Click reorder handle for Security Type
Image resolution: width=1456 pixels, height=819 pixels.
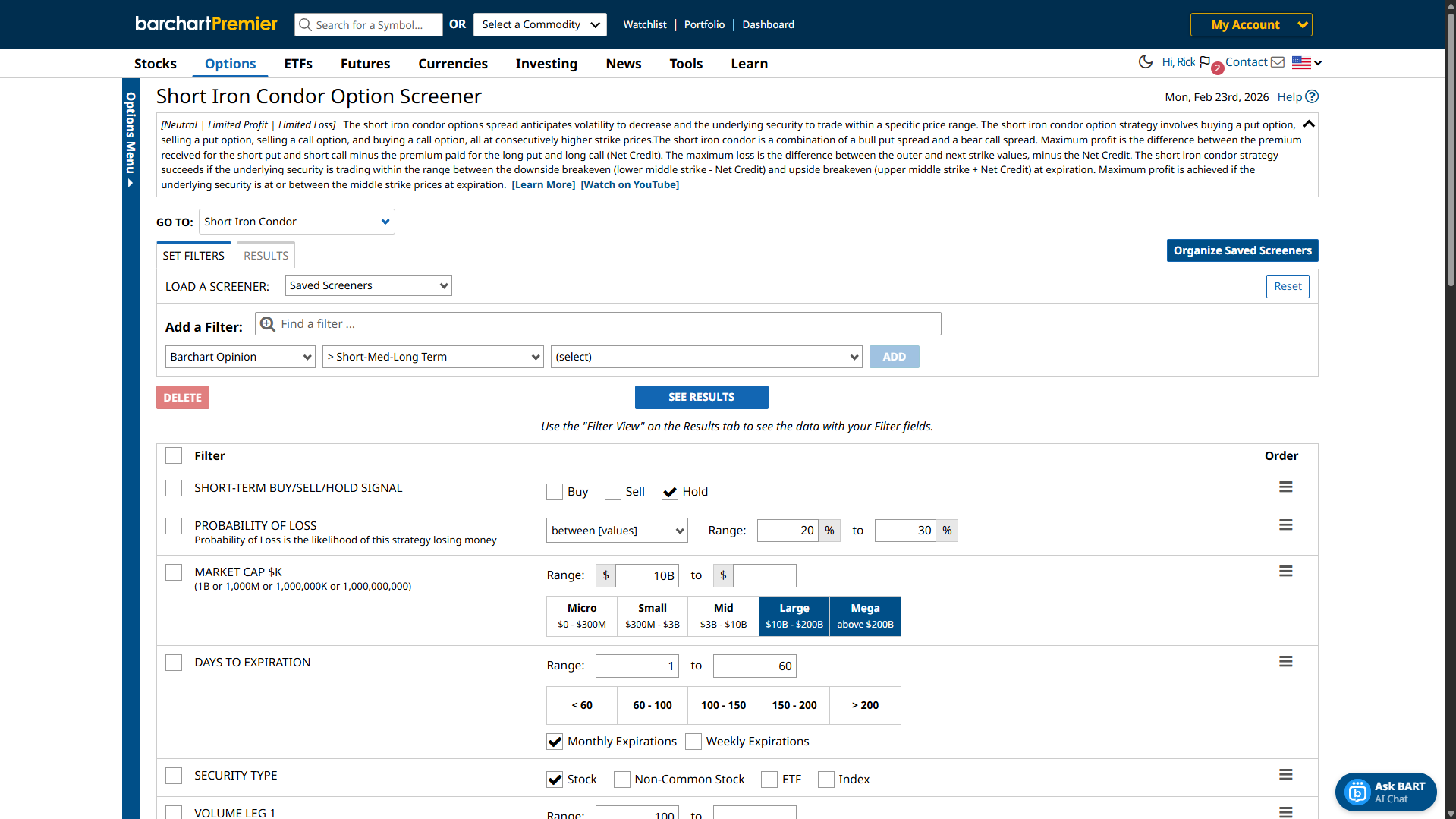click(x=1285, y=775)
